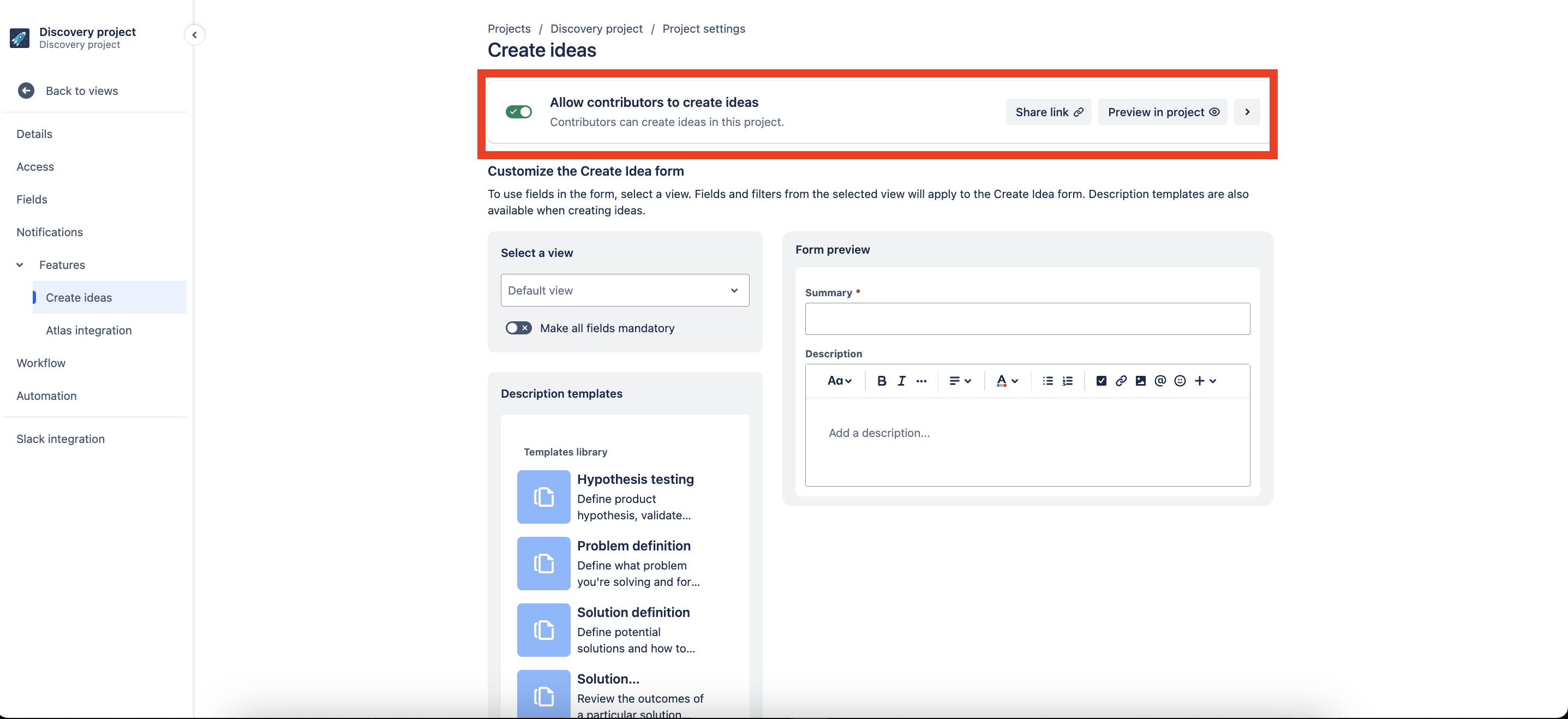Click the action item checkbox icon
This screenshot has width=1568, height=719.
1101,381
